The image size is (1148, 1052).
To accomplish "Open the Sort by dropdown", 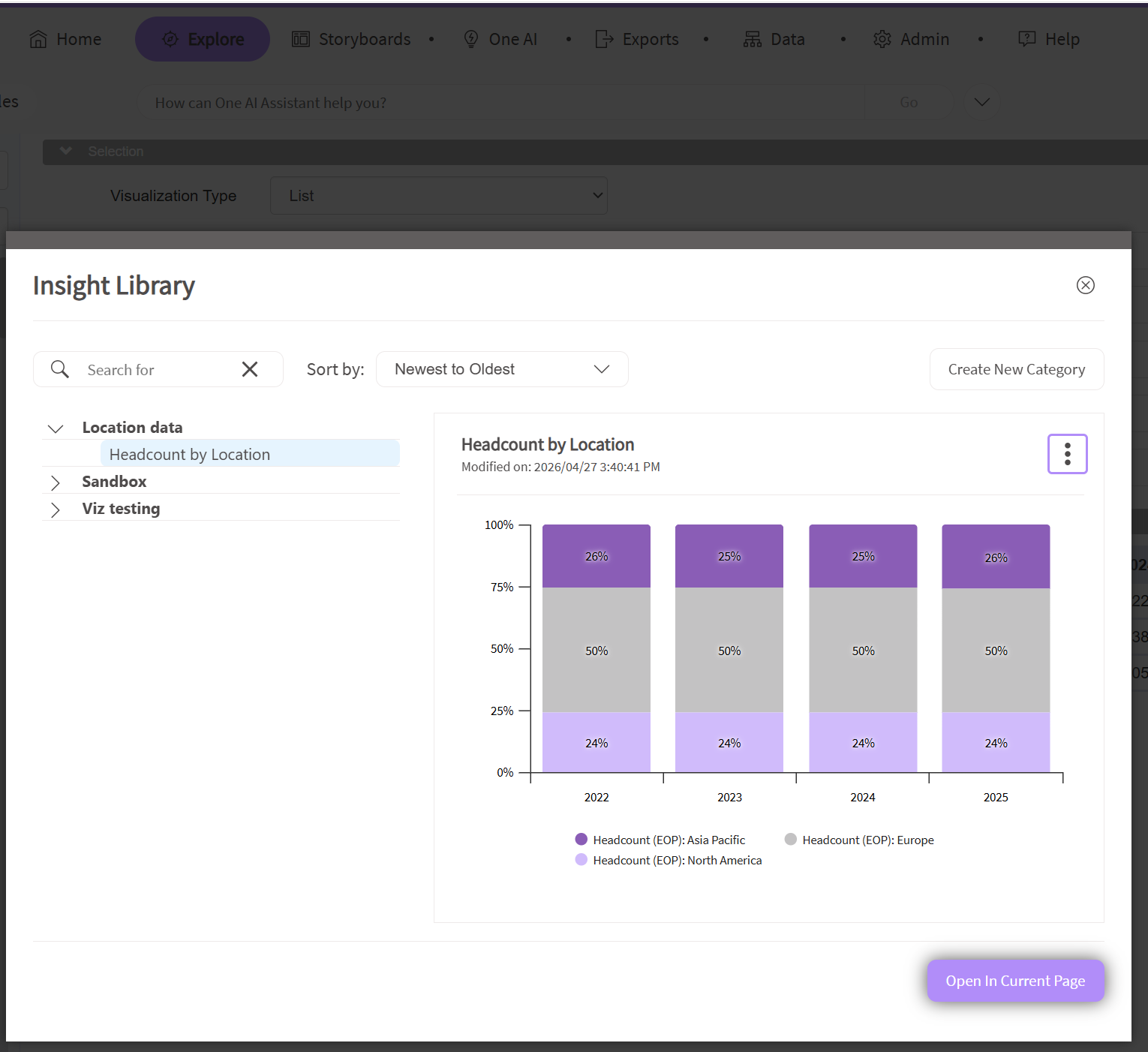I will (502, 369).
